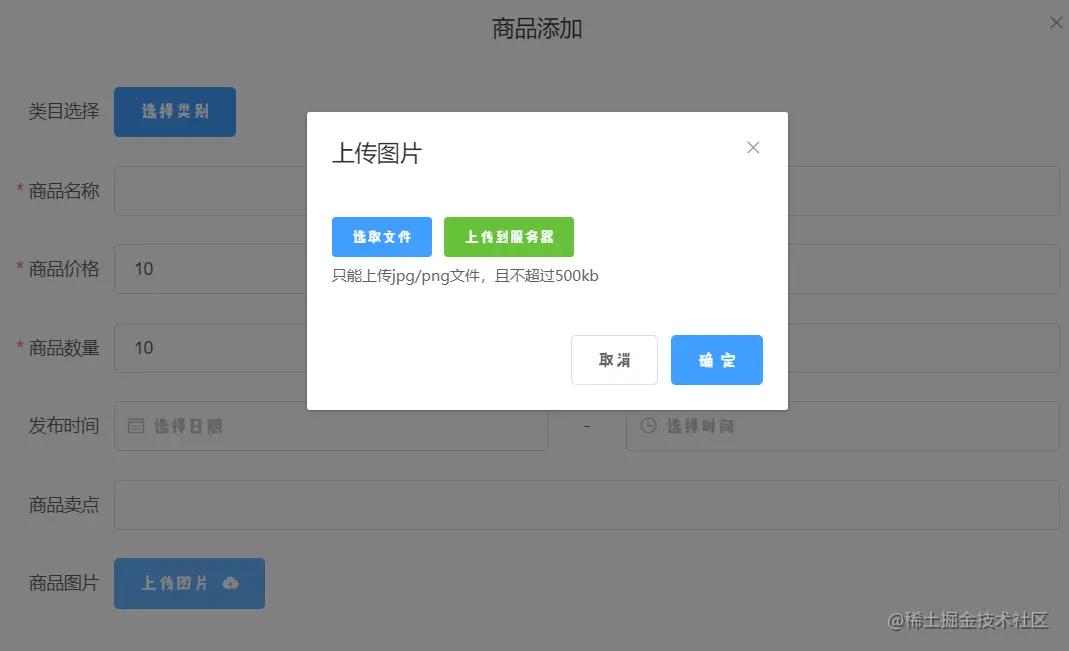Click the 商品卖点 label

64,505
